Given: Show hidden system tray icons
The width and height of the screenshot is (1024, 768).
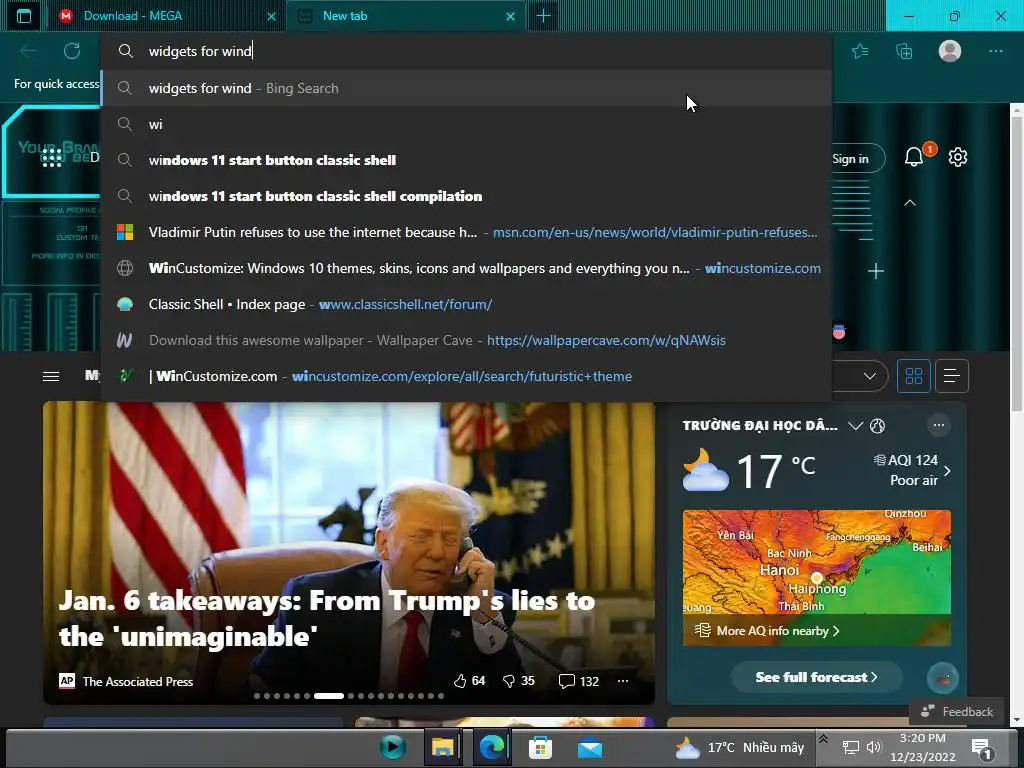Looking at the screenshot, I should coord(824,739).
